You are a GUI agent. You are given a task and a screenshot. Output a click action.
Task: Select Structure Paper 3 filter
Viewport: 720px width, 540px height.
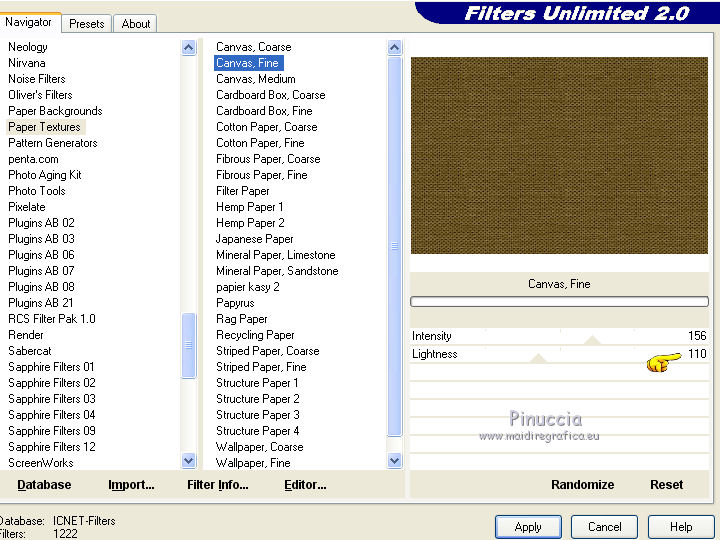coord(258,415)
